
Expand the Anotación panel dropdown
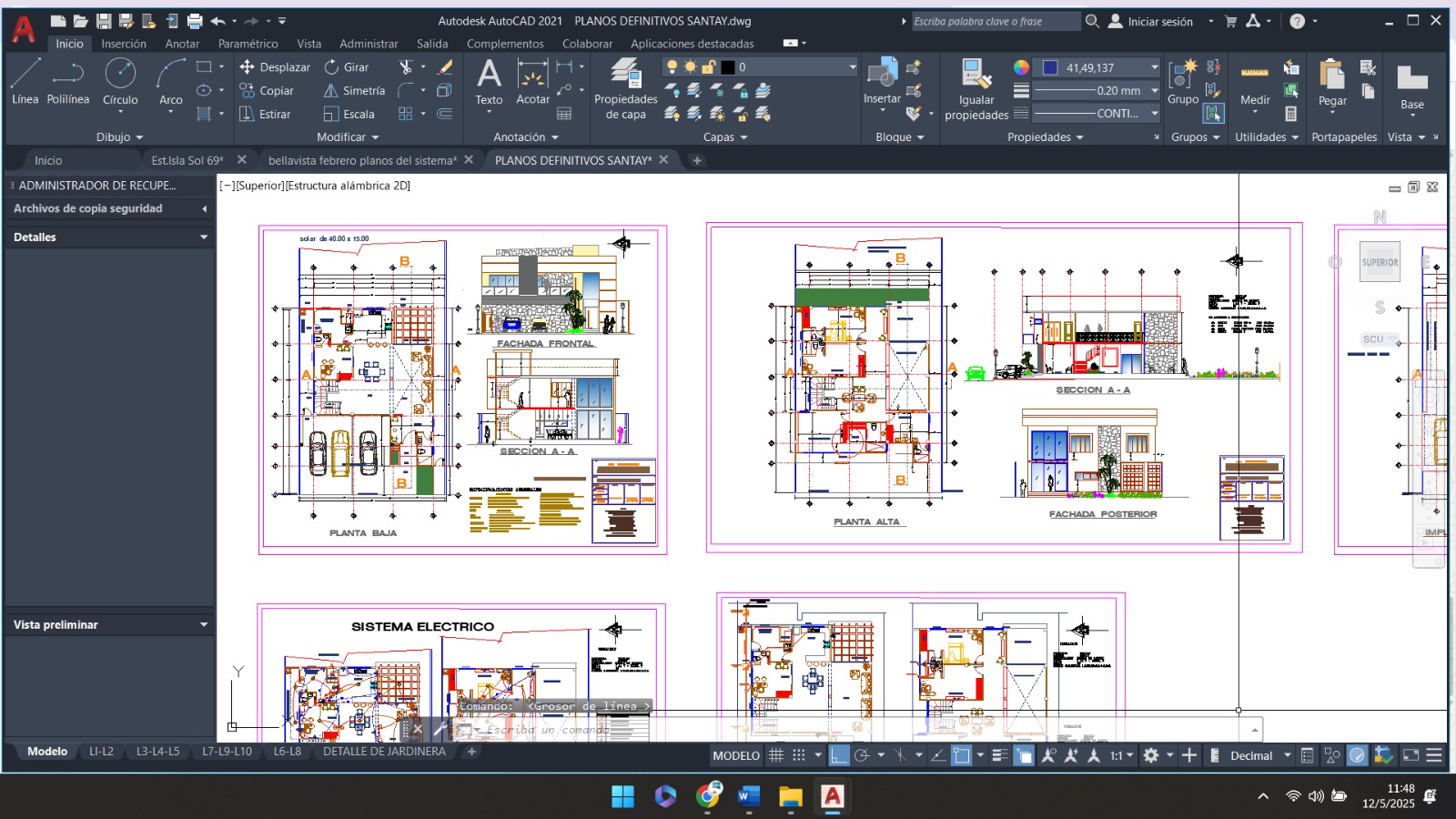(526, 137)
